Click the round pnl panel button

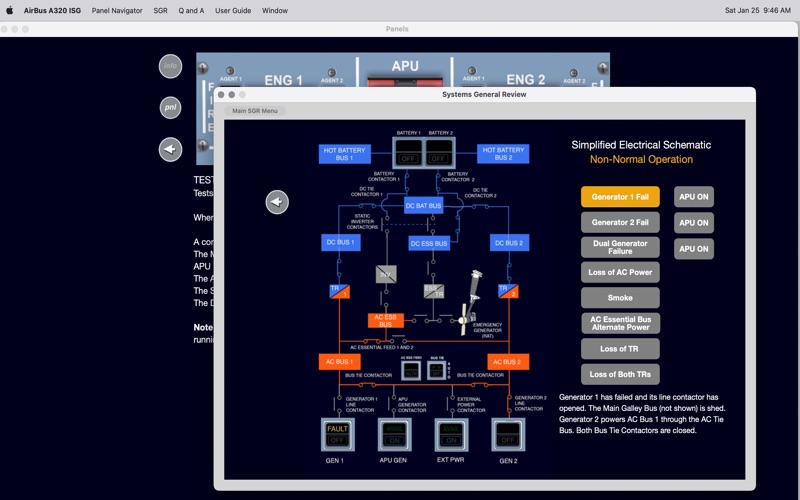pos(170,108)
